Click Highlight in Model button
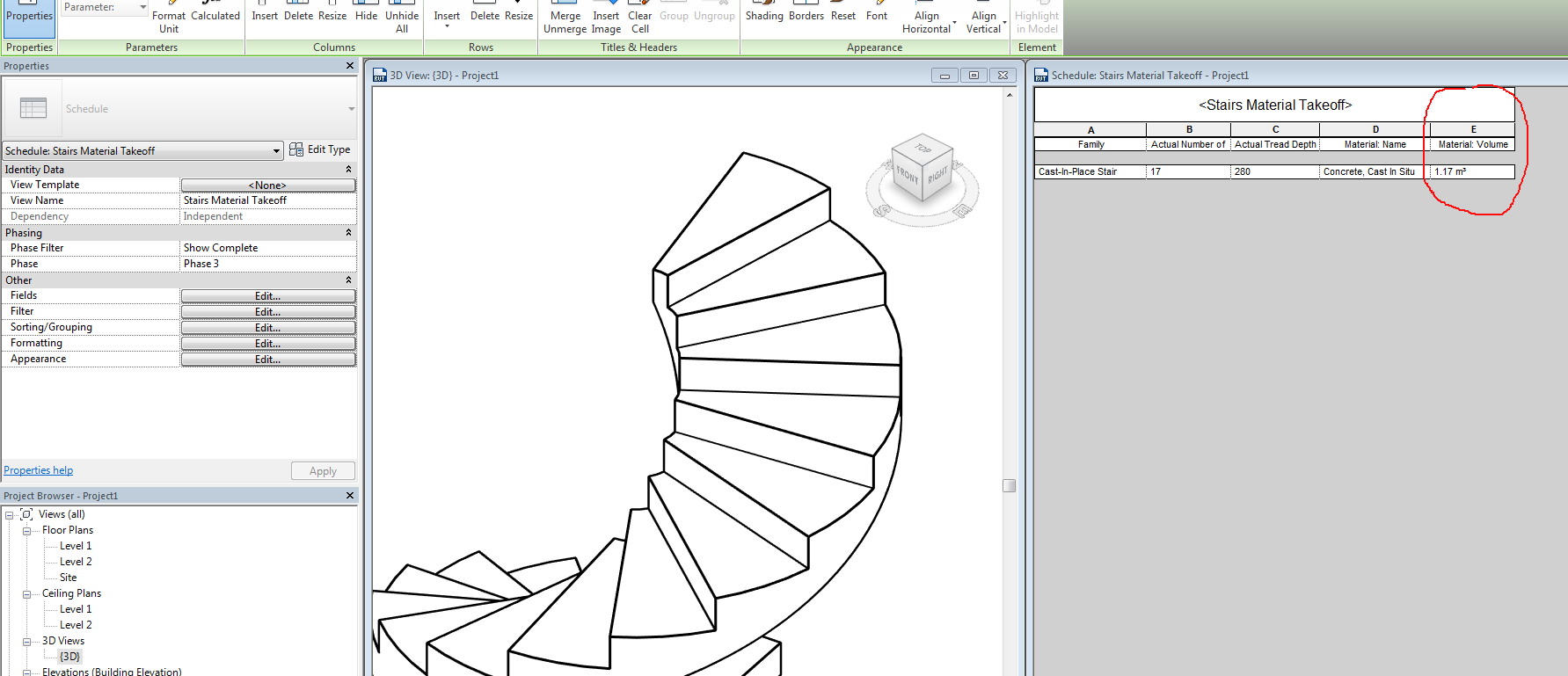The height and width of the screenshot is (676, 1568). [x=1037, y=19]
